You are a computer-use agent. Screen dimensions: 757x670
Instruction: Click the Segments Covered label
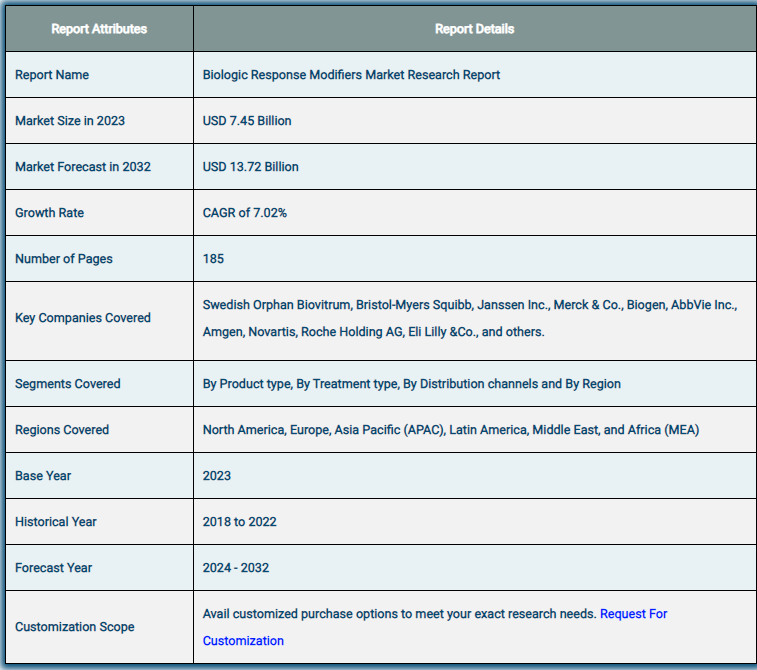pos(68,384)
